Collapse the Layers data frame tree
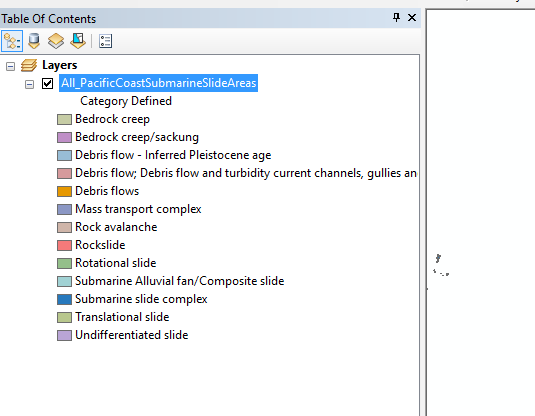535x416 pixels. [11, 66]
